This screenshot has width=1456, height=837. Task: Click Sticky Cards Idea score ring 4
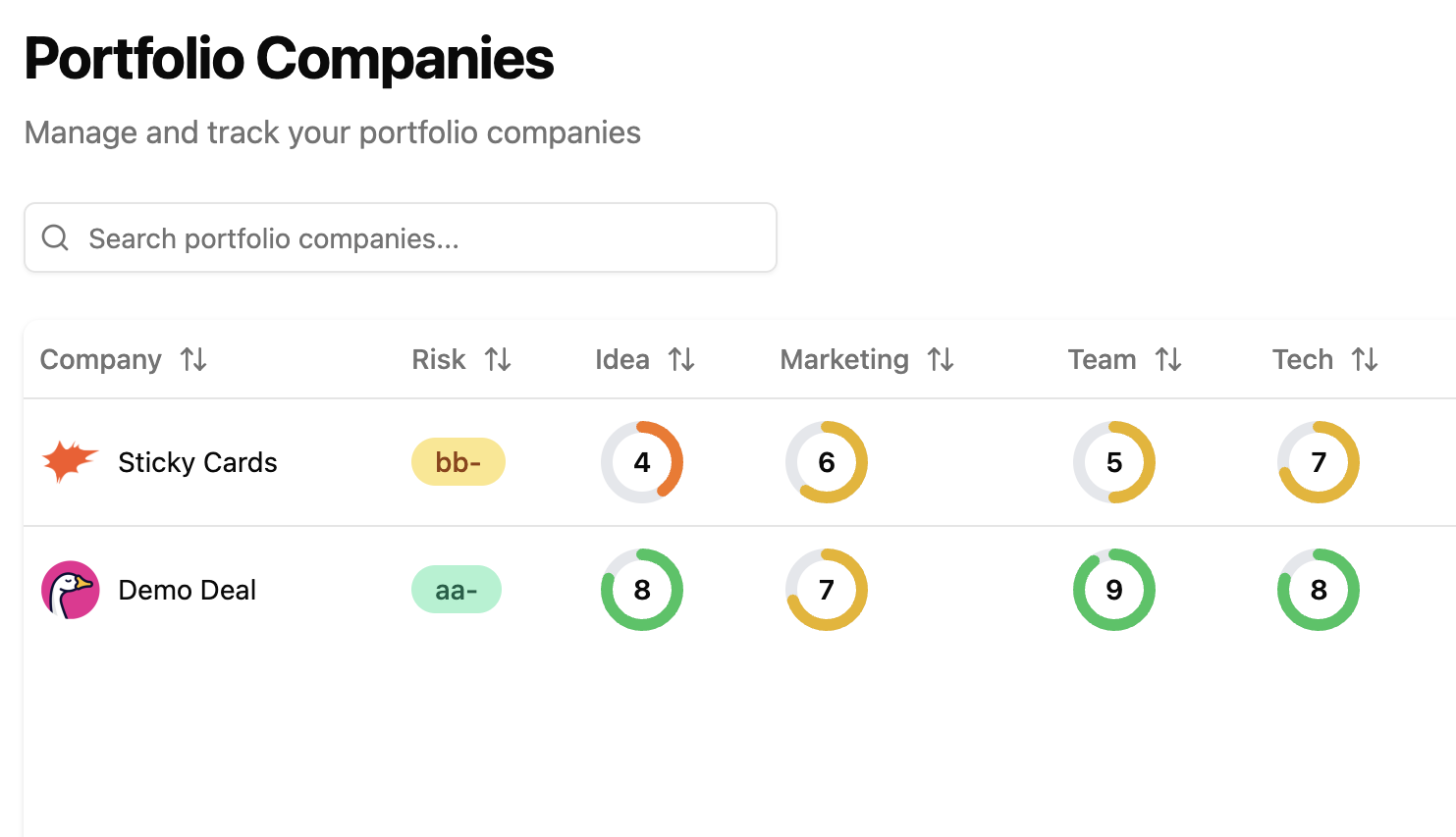coord(642,462)
